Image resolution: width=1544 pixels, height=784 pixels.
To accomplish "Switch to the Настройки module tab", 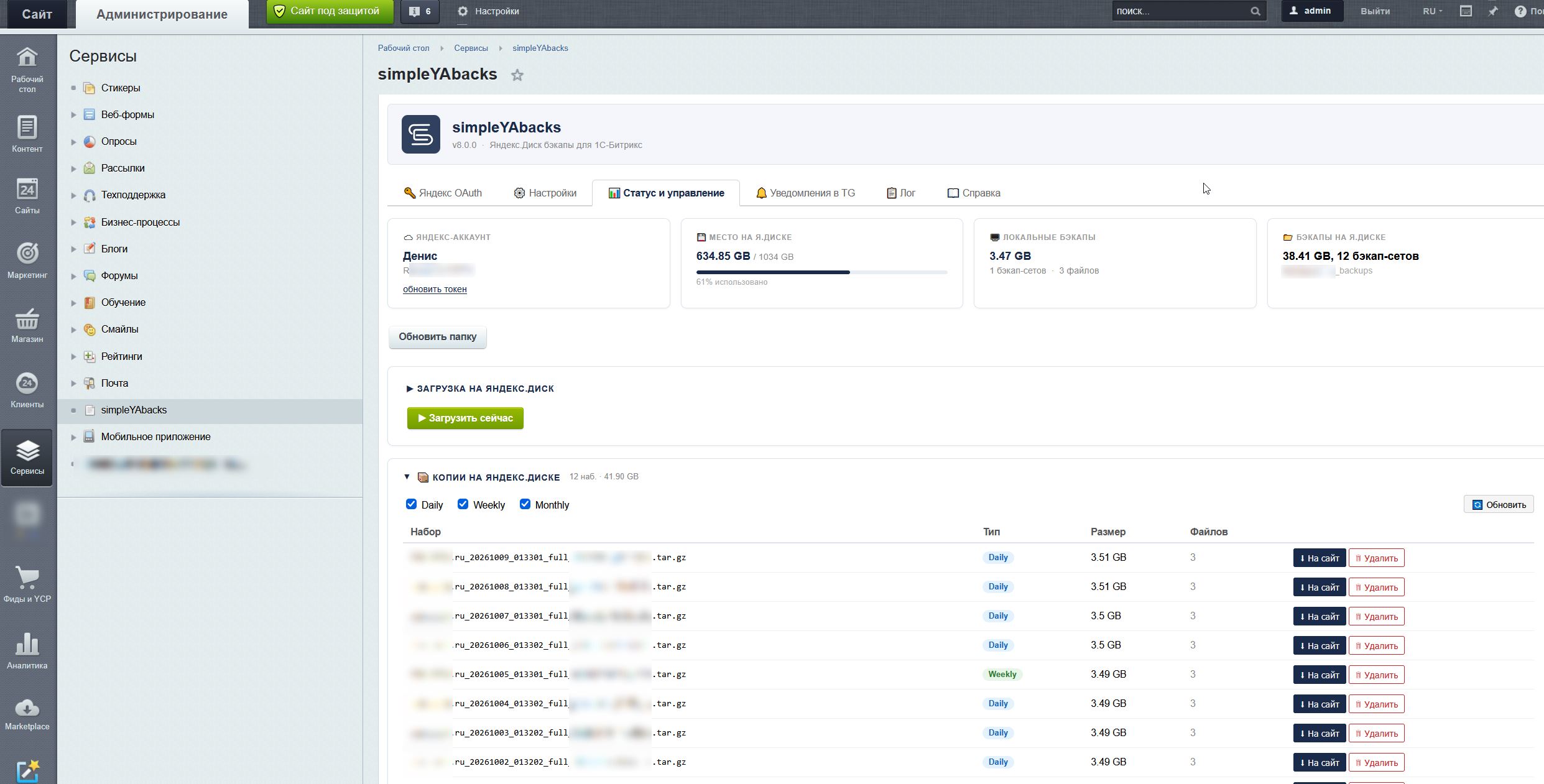I will pos(545,193).
